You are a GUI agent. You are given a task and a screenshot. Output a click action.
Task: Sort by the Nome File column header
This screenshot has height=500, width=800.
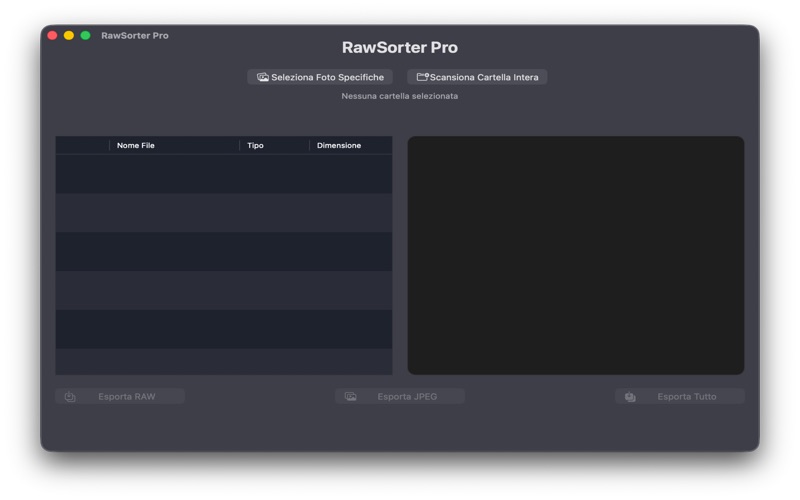174,145
